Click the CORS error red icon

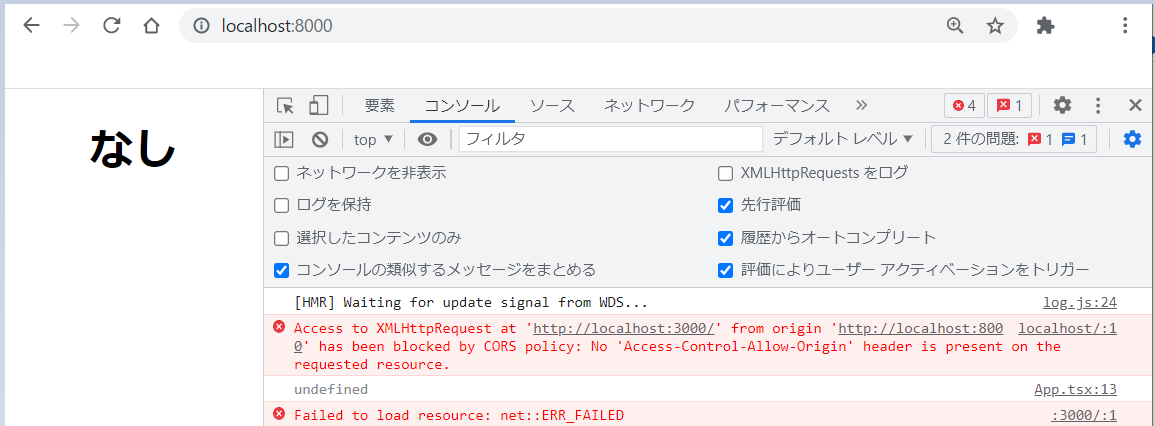278,327
